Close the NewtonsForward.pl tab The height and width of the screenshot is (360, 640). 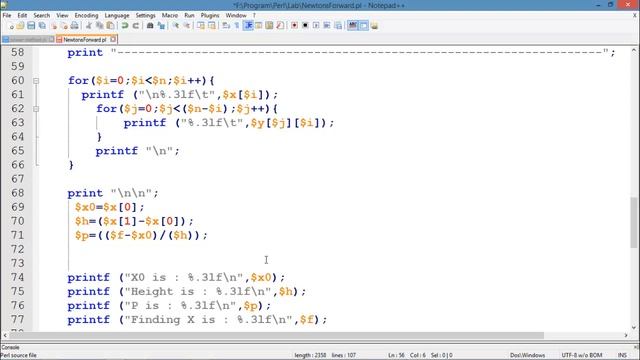coord(113,39)
